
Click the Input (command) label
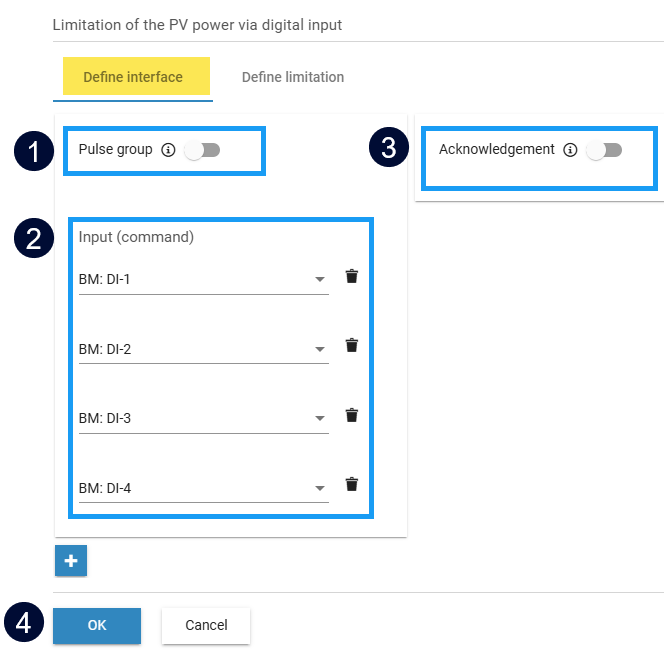[136, 238]
